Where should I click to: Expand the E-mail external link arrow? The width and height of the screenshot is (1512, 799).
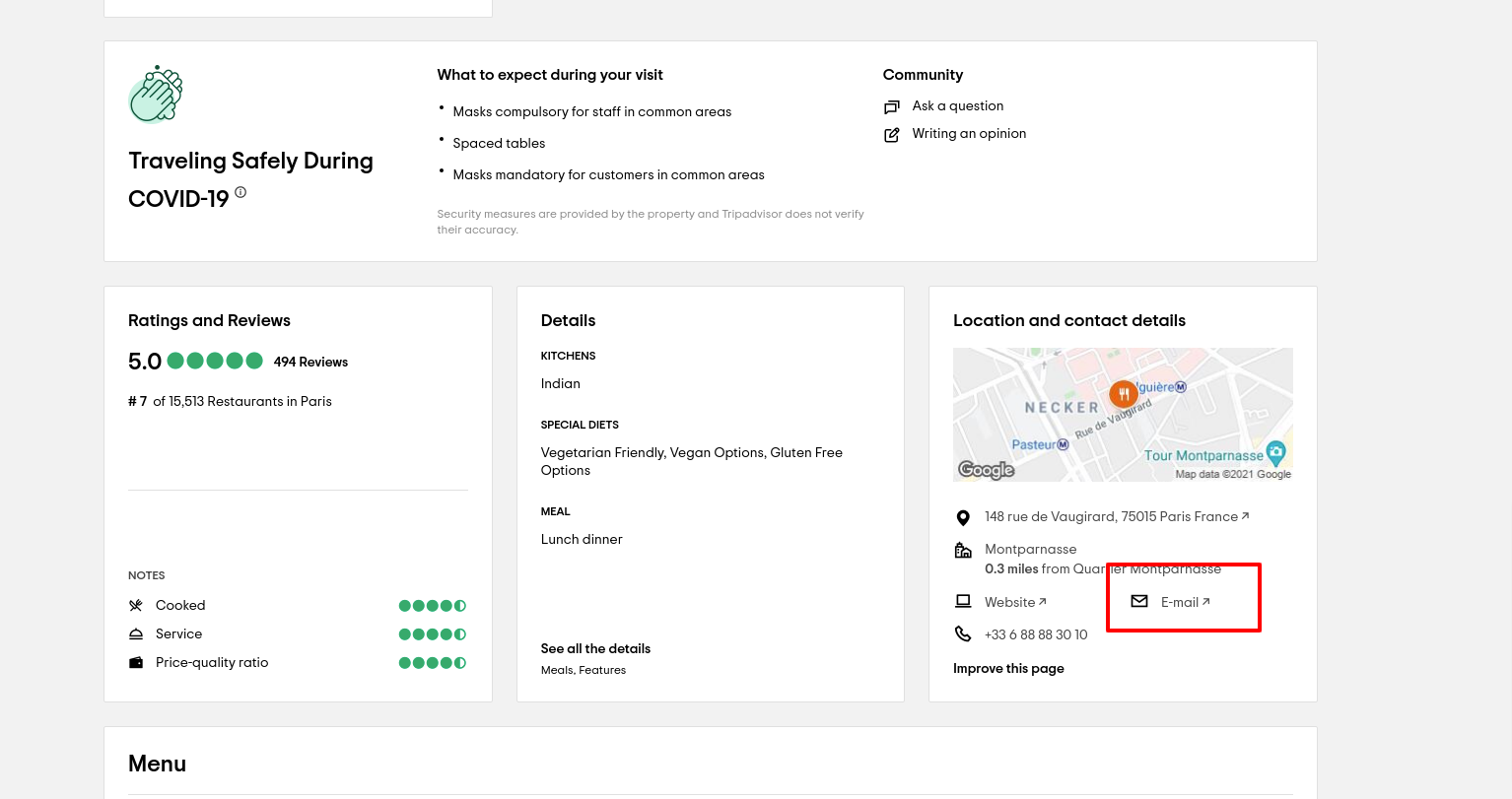(x=1205, y=600)
